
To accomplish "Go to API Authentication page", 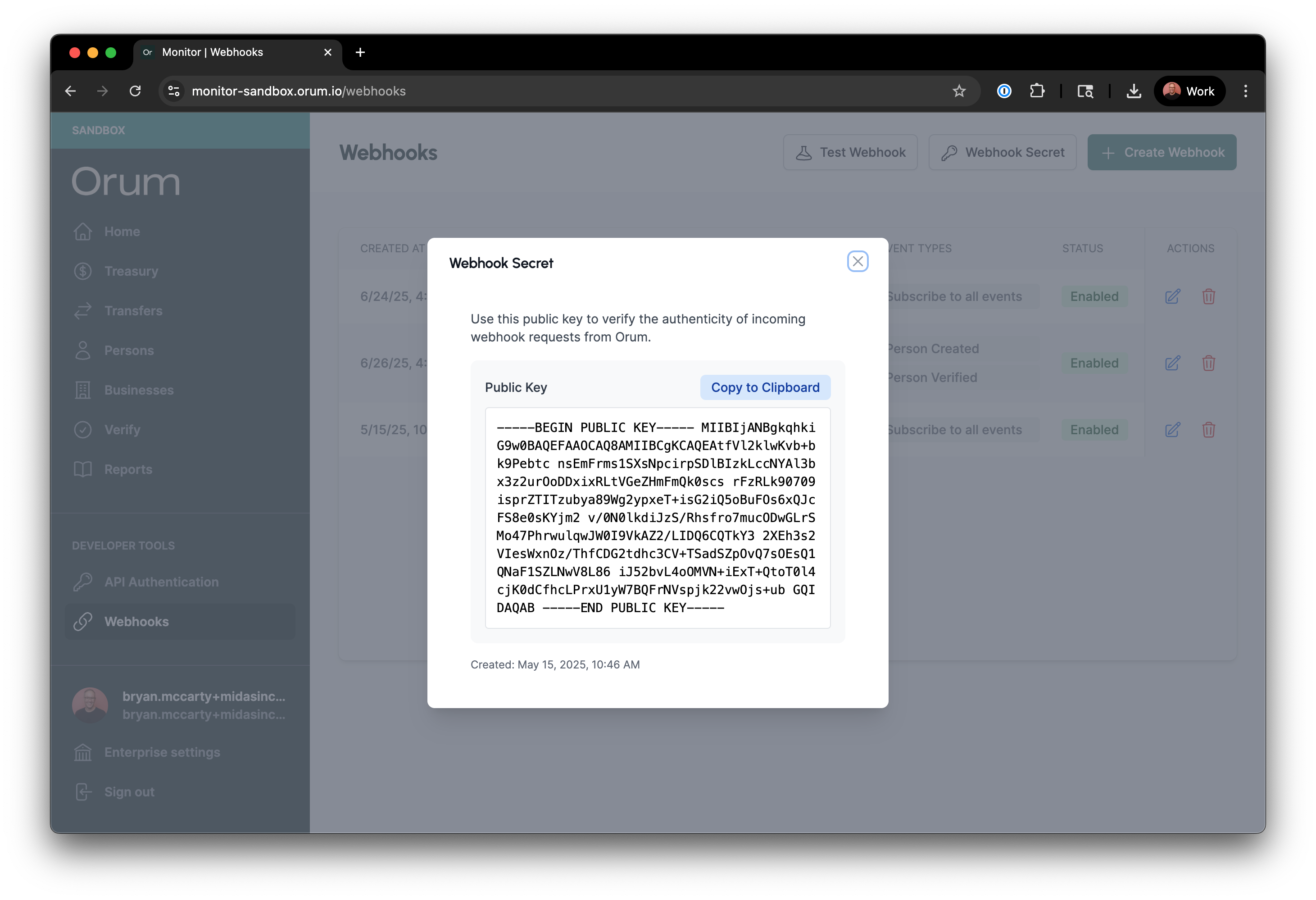I will (x=161, y=582).
